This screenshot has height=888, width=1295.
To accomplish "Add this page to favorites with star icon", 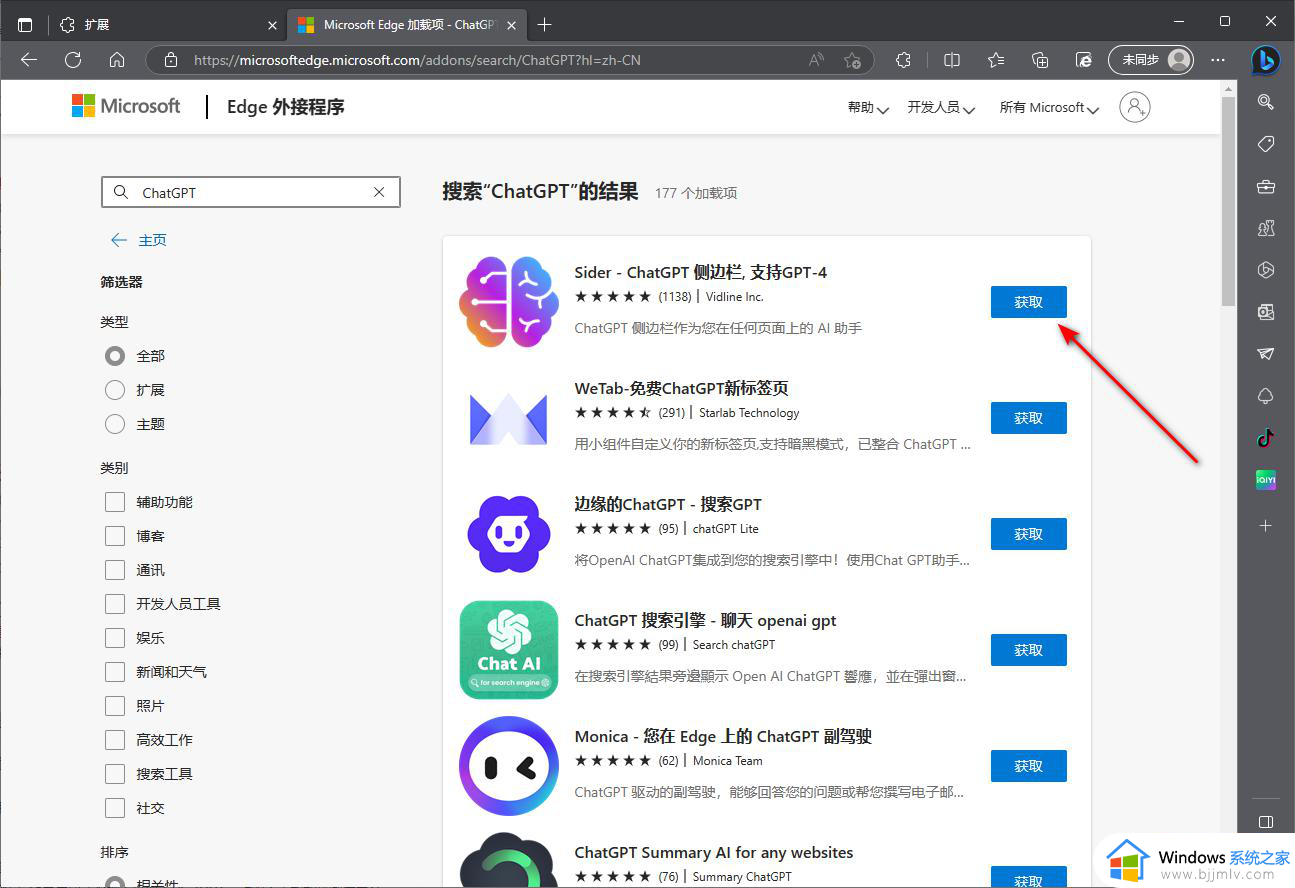I will click(852, 60).
